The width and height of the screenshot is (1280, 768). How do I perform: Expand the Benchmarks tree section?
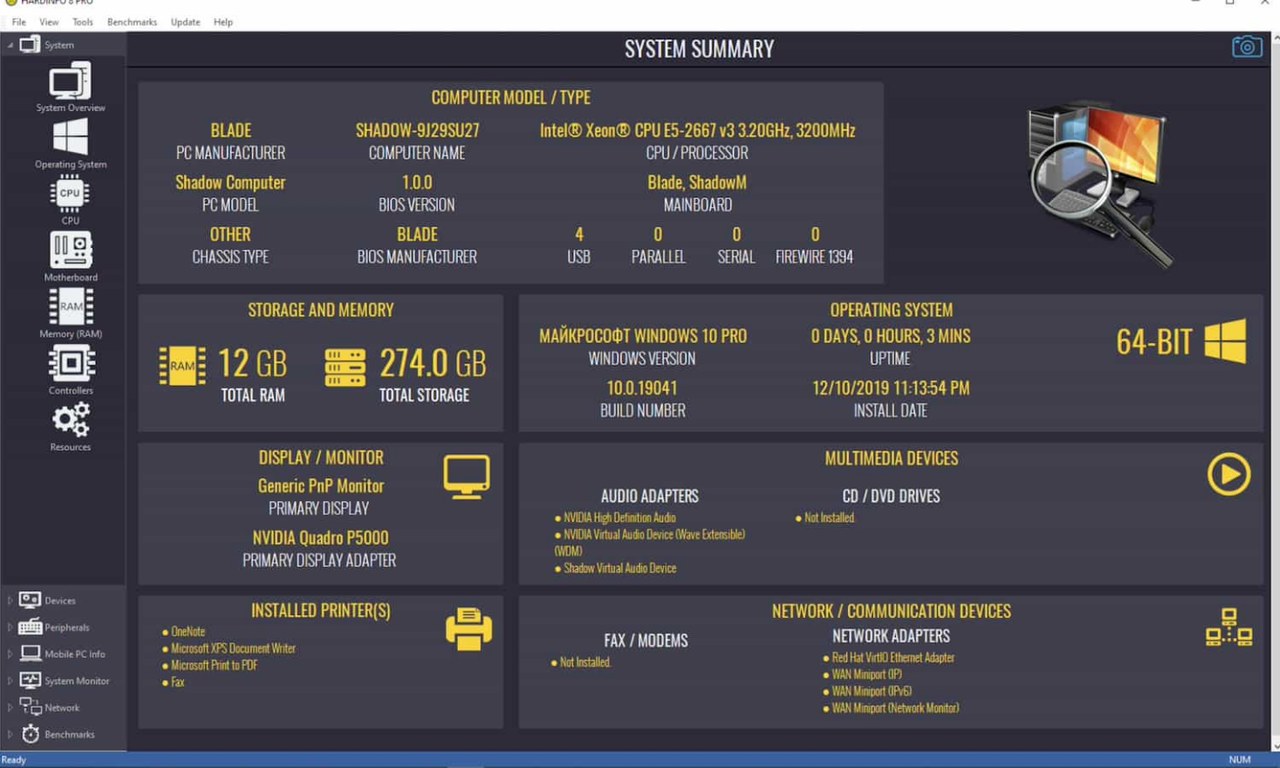10,735
